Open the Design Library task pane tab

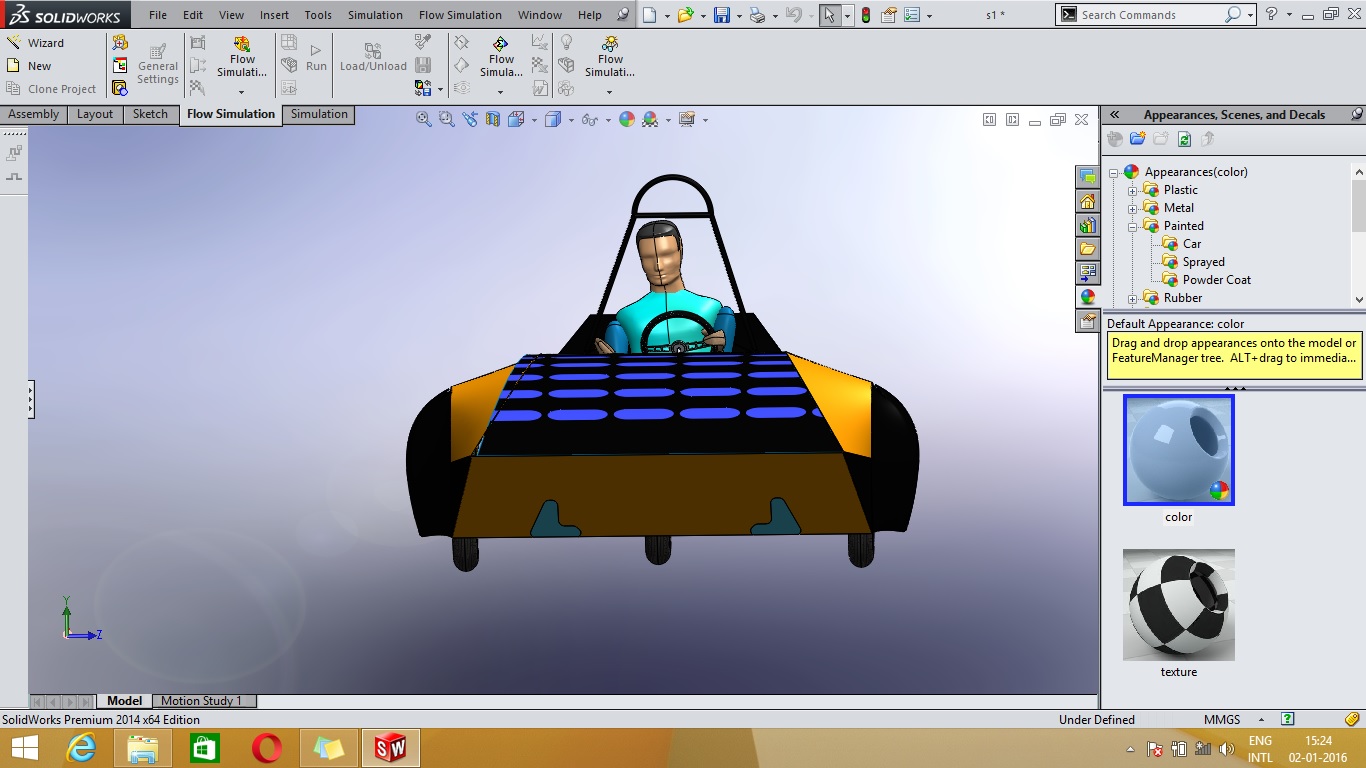coord(1088,225)
